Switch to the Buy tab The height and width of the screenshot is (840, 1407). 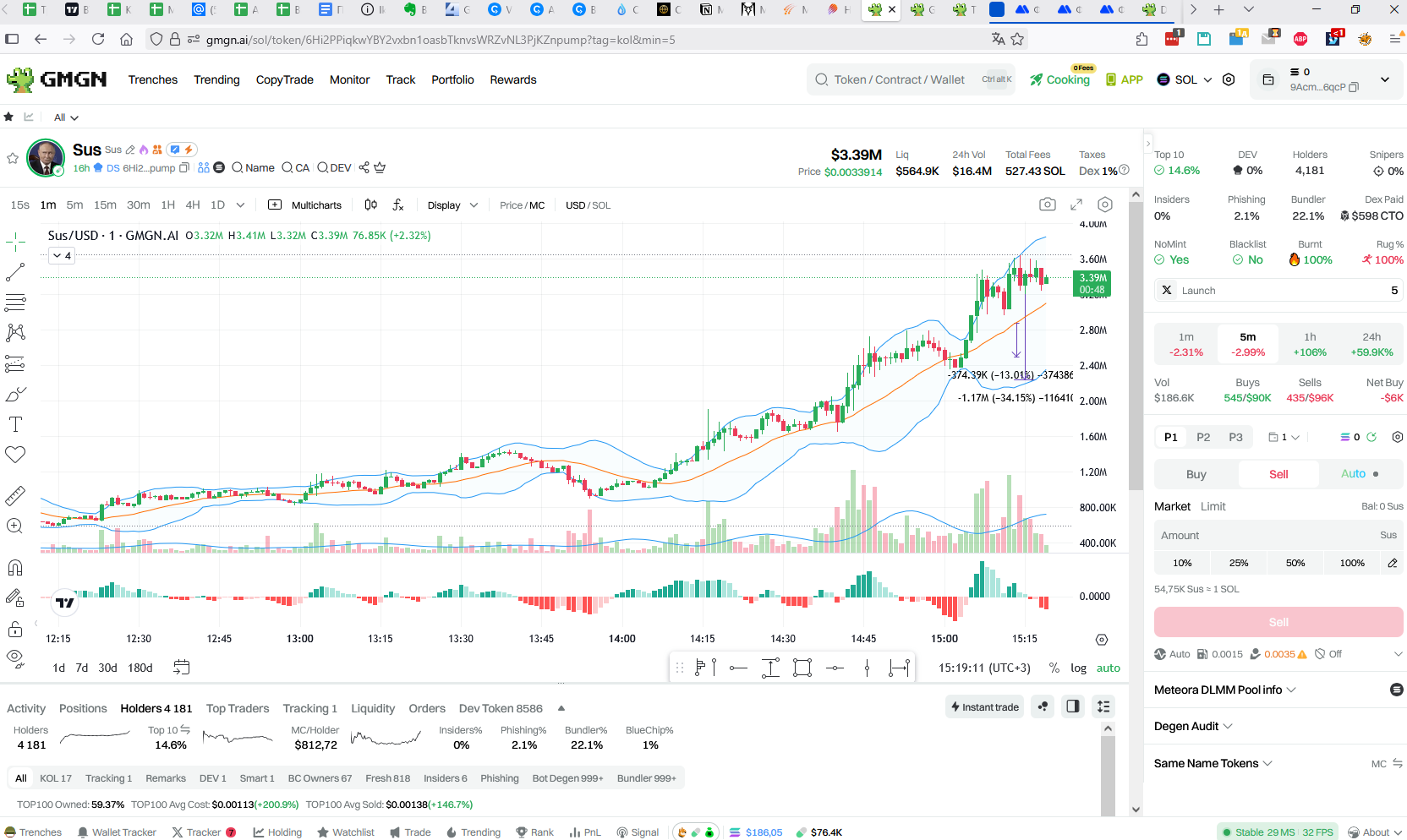coord(1196,474)
